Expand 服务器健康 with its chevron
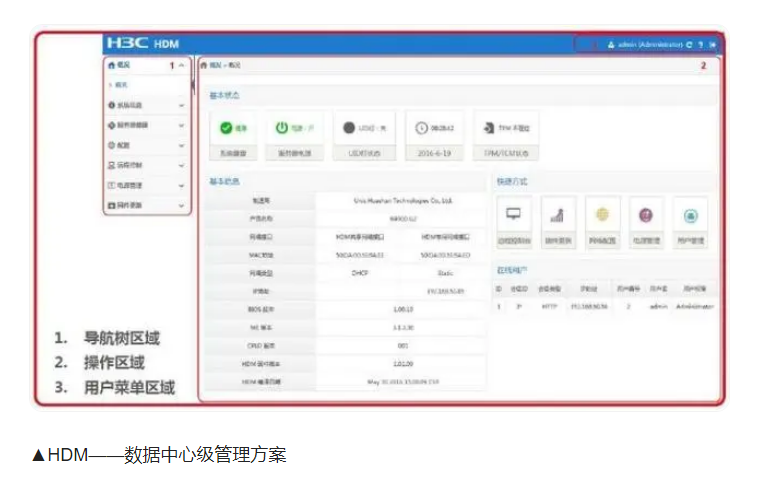This screenshot has width=772, height=479. [182, 126]
